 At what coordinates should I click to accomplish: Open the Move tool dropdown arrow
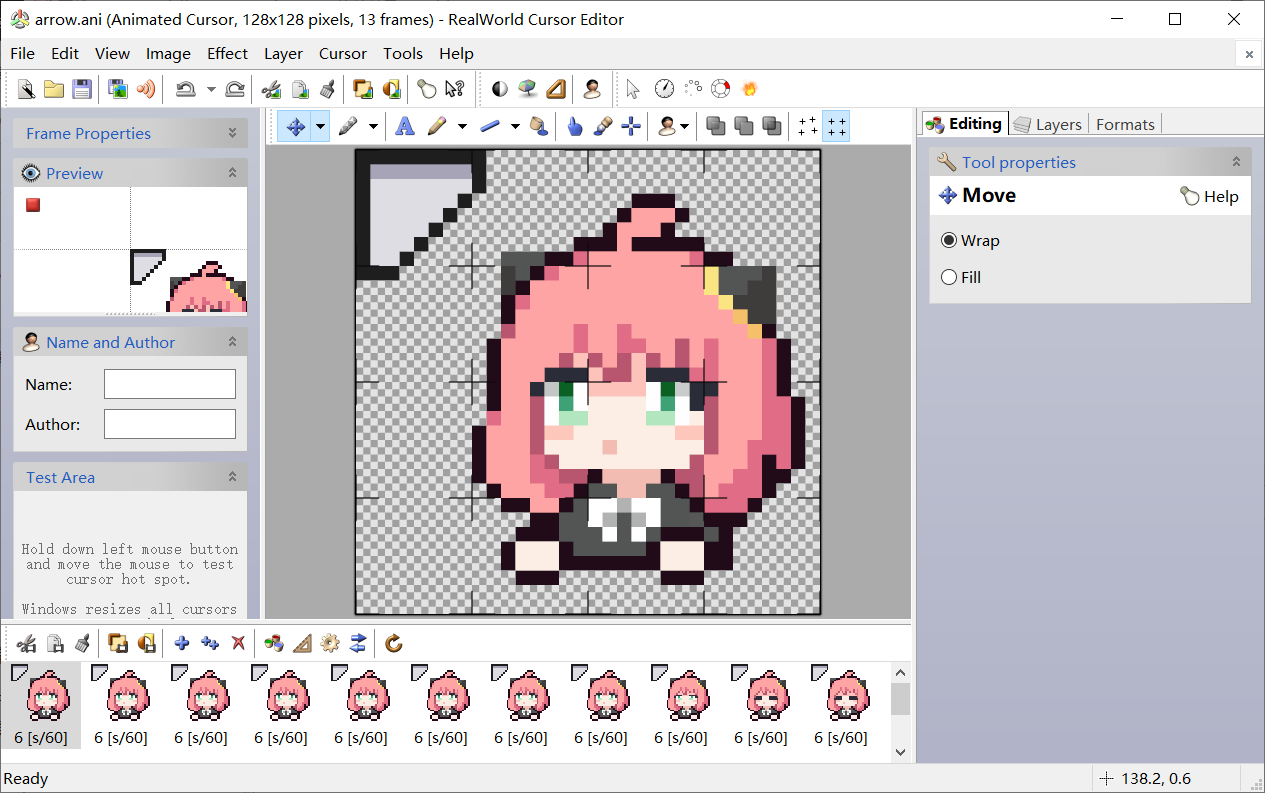tap(320, 126)
